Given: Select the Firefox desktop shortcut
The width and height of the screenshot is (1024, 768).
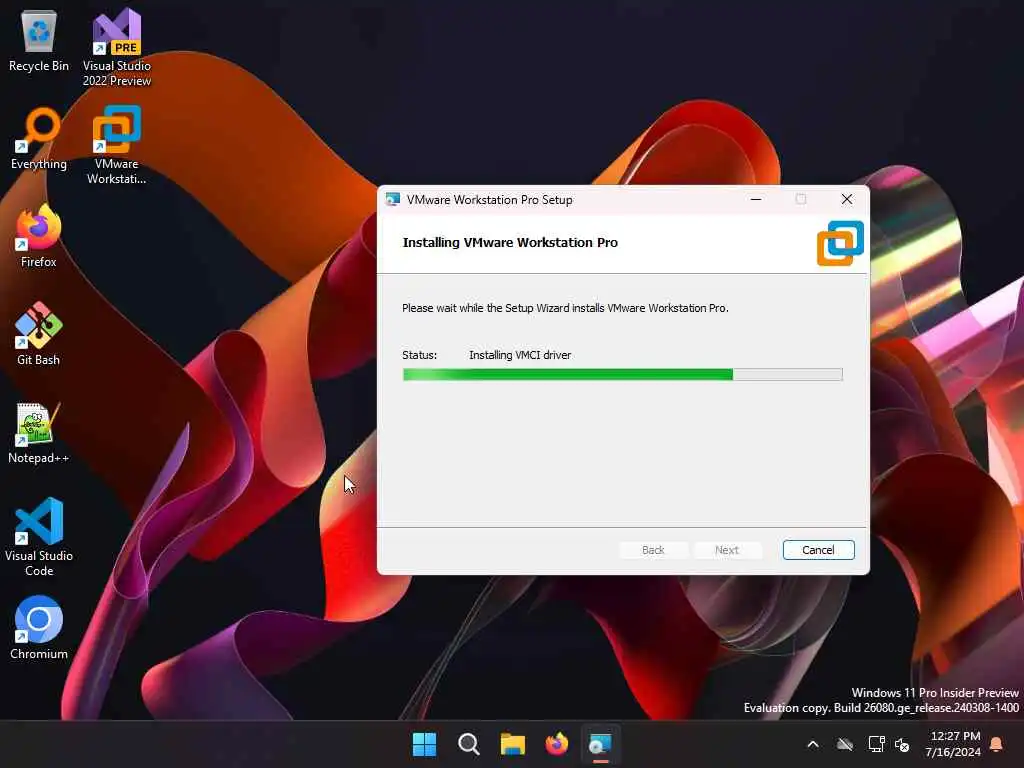Looking at the screenshot, I should pyautogui.click(x=39, y=236).
